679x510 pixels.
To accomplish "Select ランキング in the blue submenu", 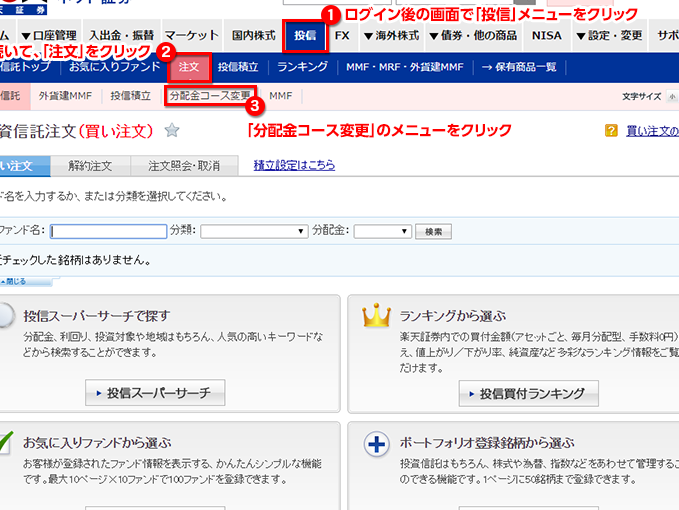I will pos(302,67).
